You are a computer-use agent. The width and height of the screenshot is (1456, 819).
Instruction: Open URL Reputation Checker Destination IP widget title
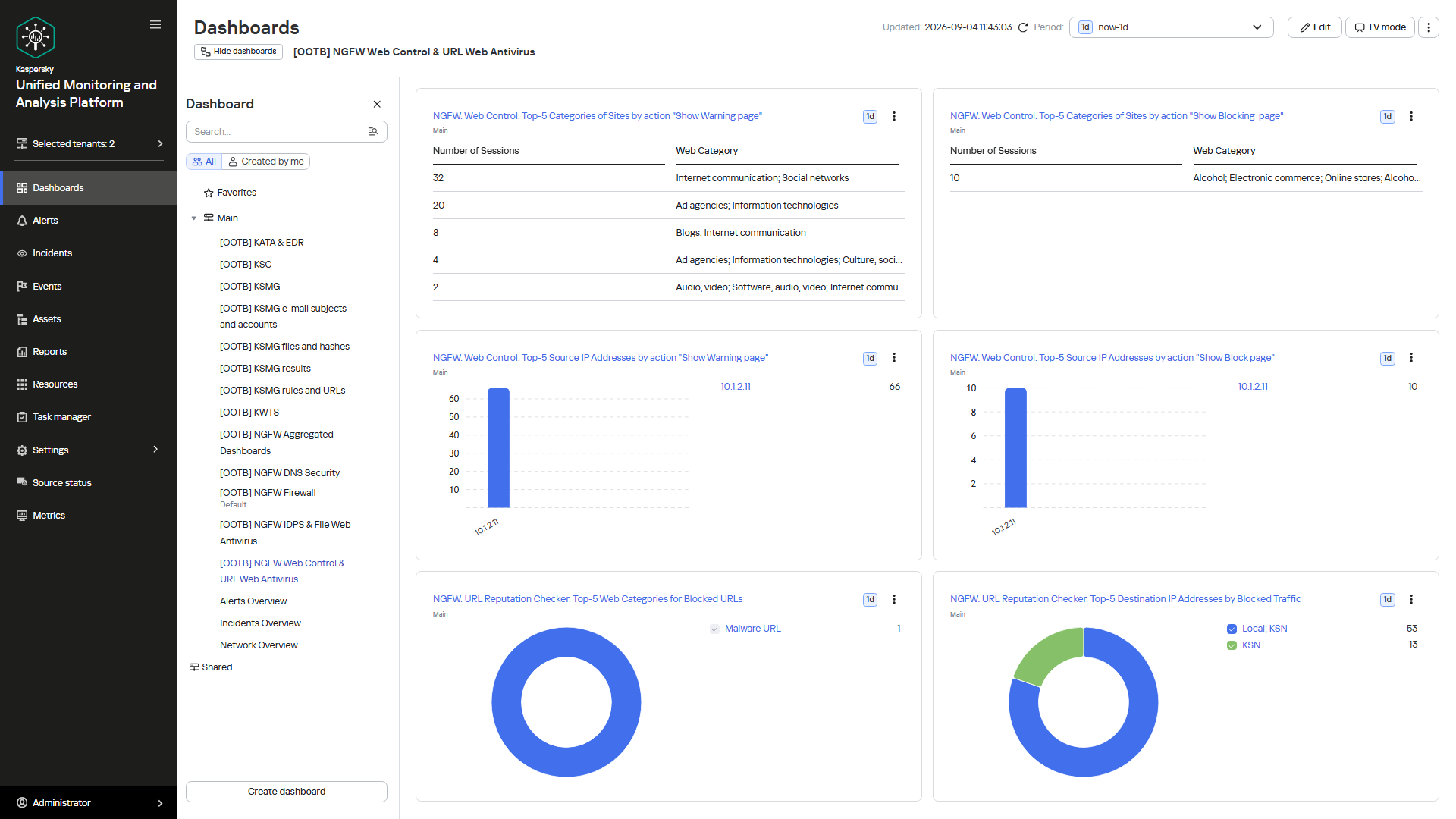coord(1125,599)
